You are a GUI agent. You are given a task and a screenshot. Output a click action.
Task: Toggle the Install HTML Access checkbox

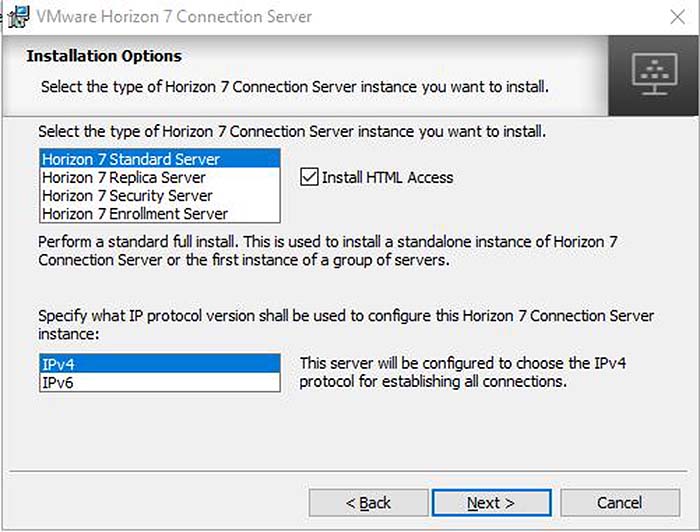[309, 177]
